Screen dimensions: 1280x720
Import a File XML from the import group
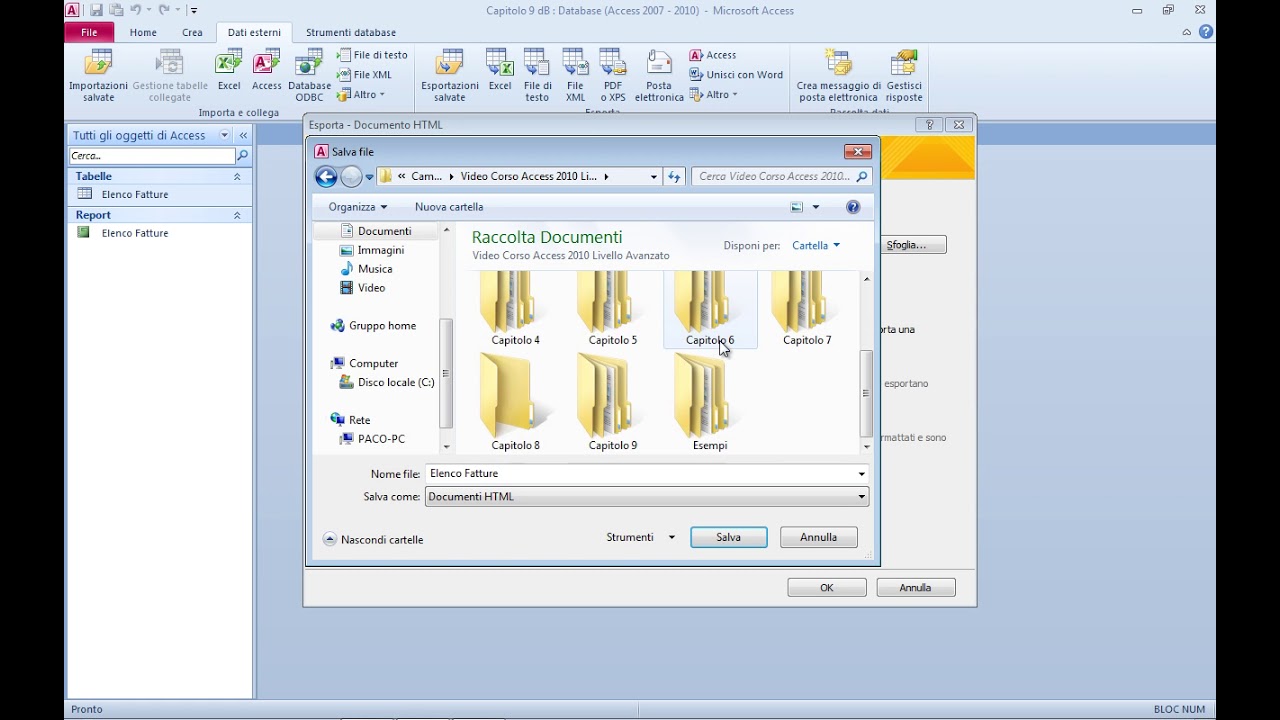click(x=365, y=75)
